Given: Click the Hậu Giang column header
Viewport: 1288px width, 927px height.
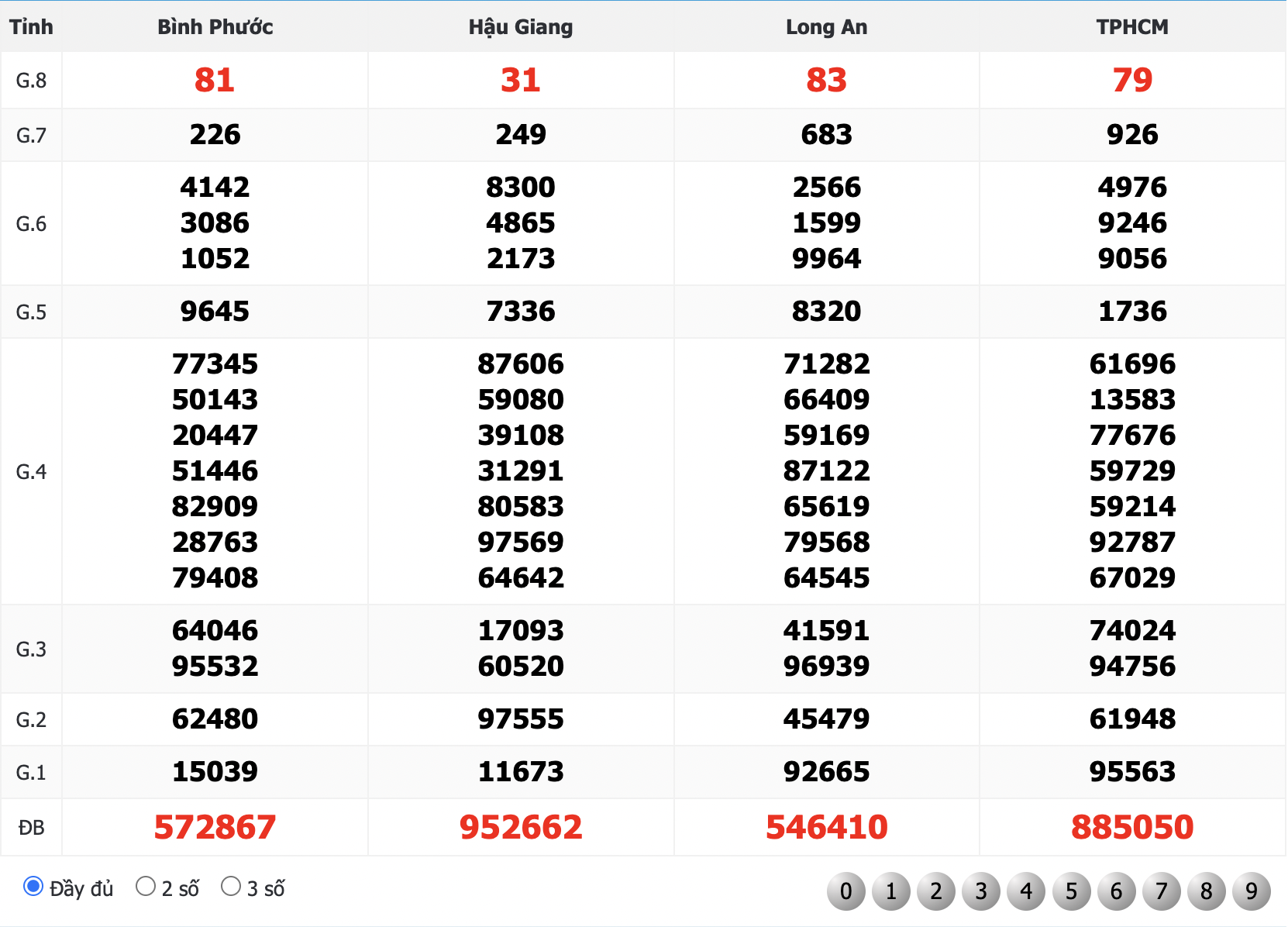Looking at the screenshot, I should tap(521, 27).
